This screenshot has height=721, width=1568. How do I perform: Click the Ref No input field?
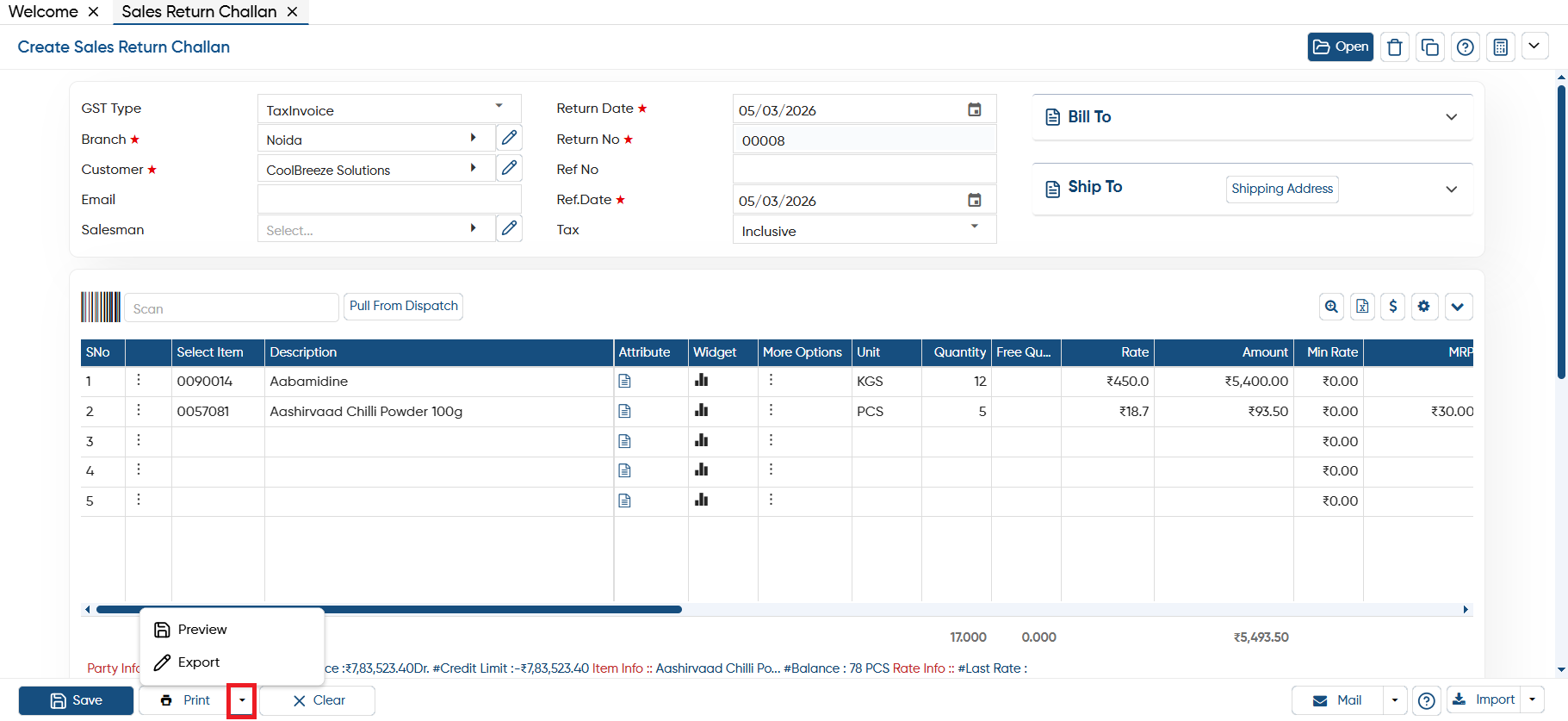point(865,170)
